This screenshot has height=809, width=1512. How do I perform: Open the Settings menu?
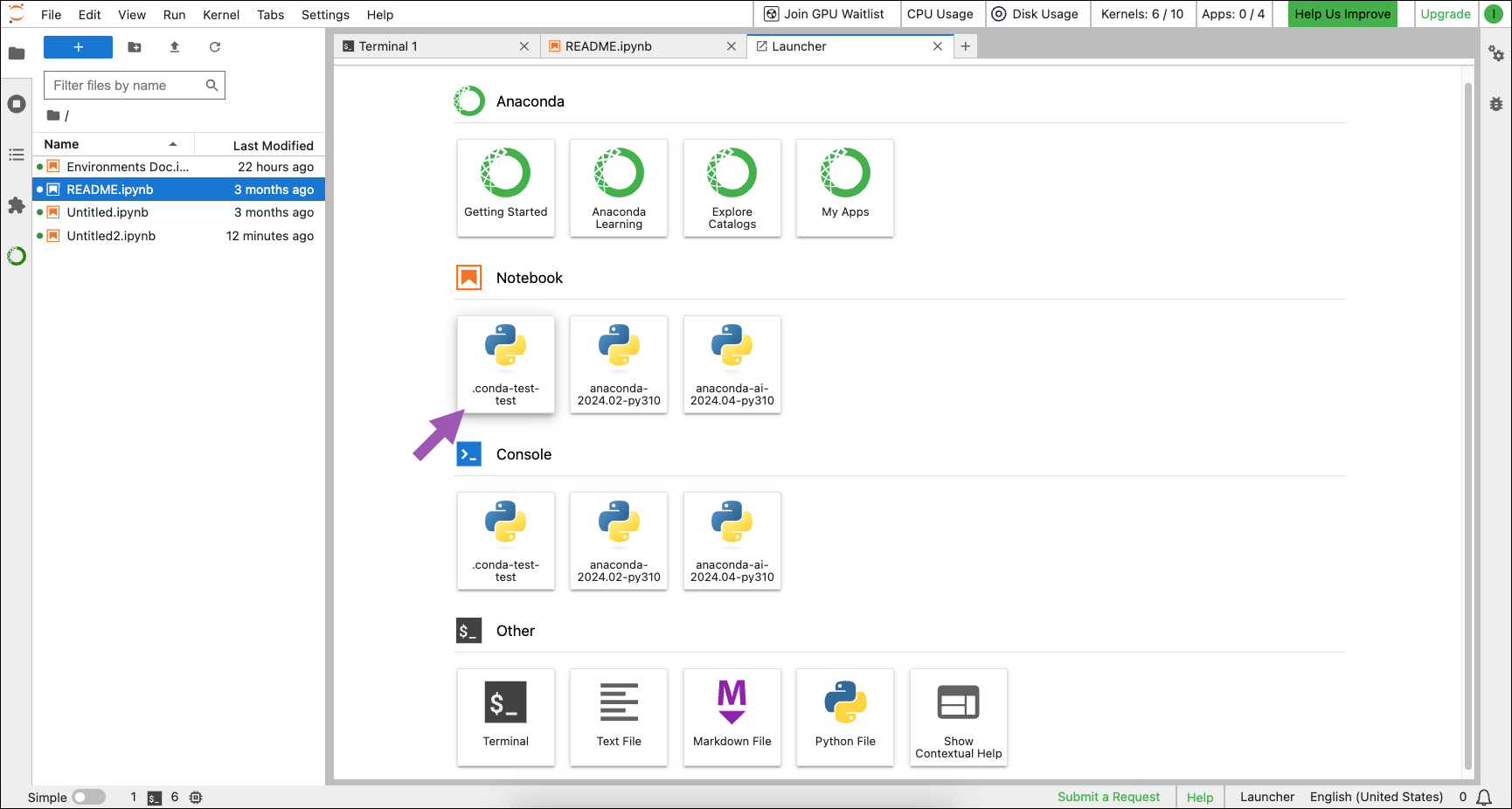coord(325,15)
